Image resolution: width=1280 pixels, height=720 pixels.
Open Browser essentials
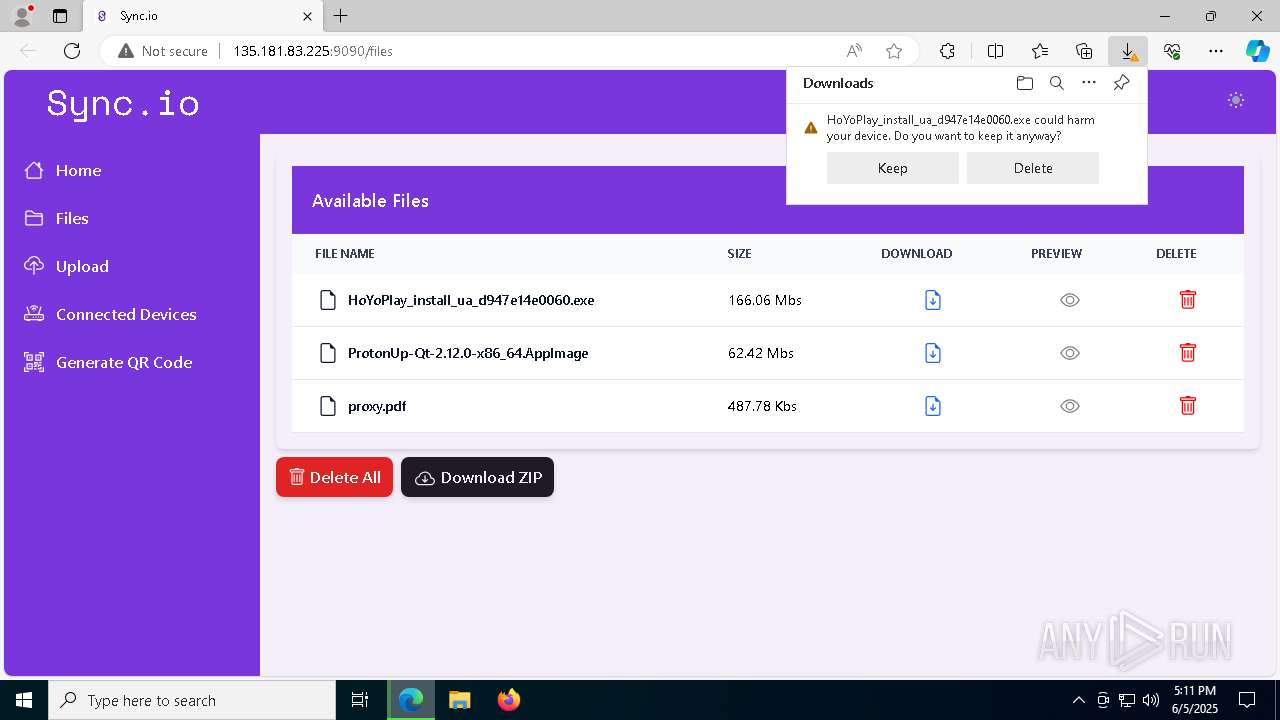[1172, 51]
